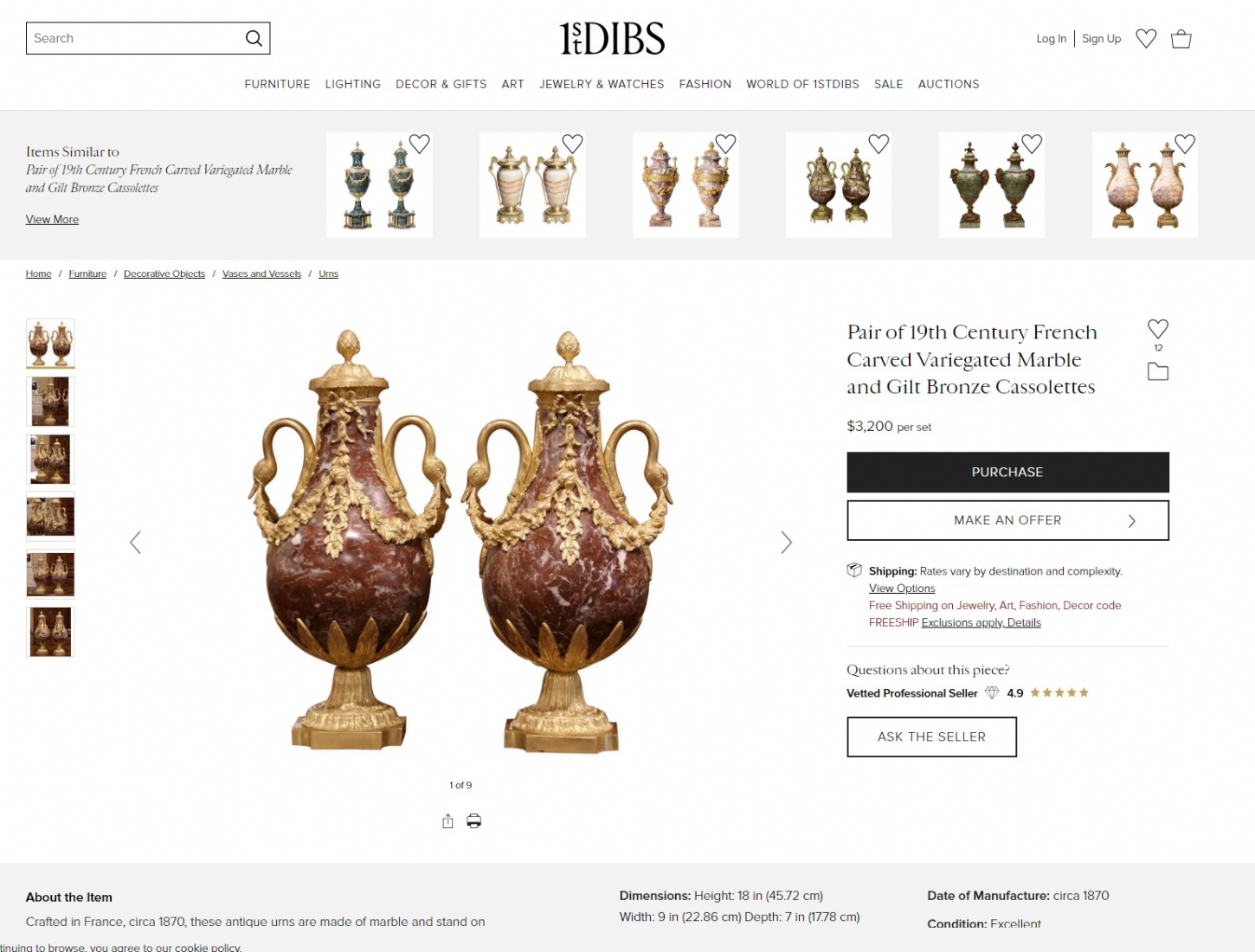This screenshot has width=1255, height=952.
Task: Show next product image arrow
Action: point(786,543)
